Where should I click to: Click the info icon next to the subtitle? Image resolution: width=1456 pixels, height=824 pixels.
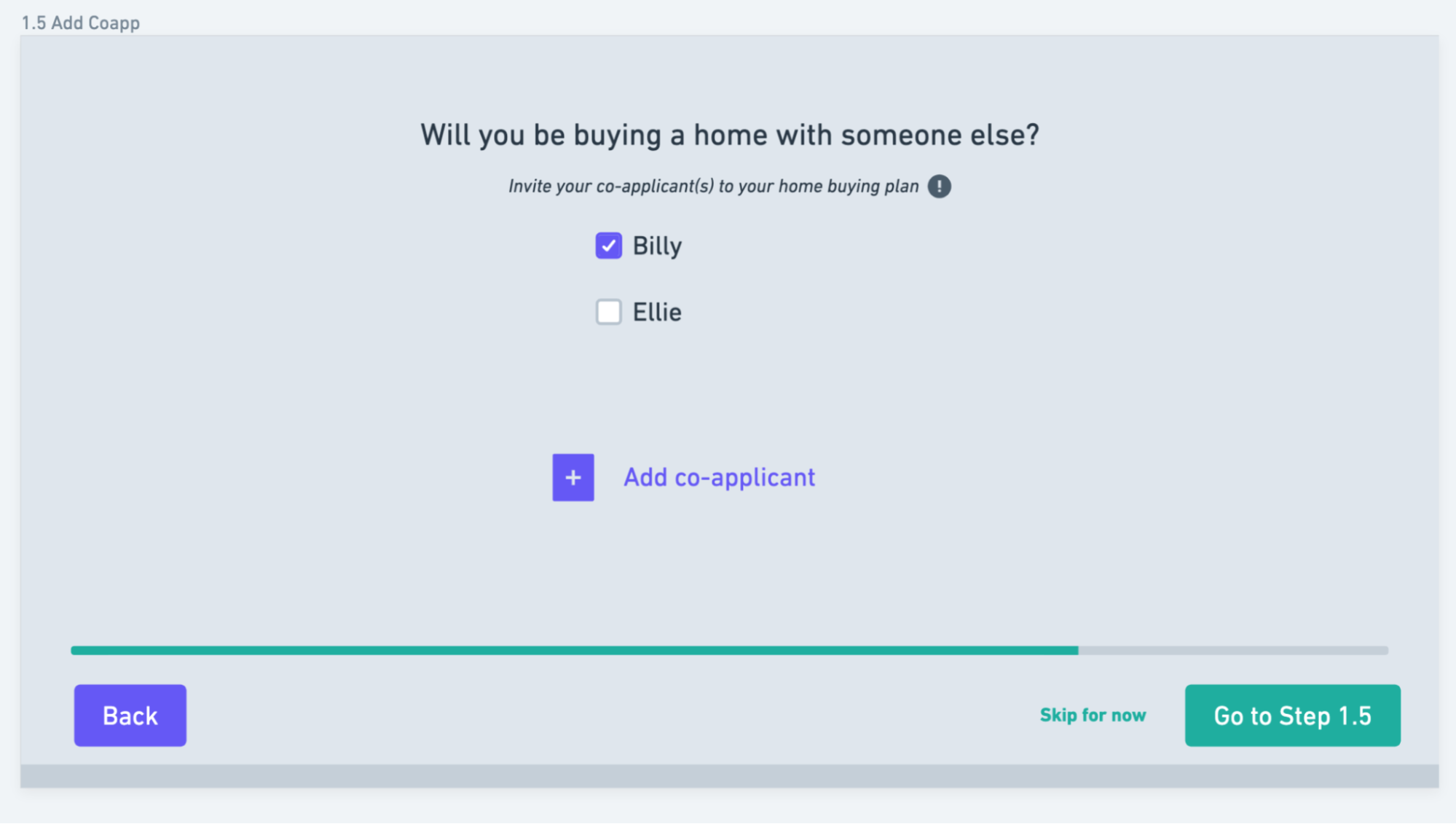(x=940, y=187)
